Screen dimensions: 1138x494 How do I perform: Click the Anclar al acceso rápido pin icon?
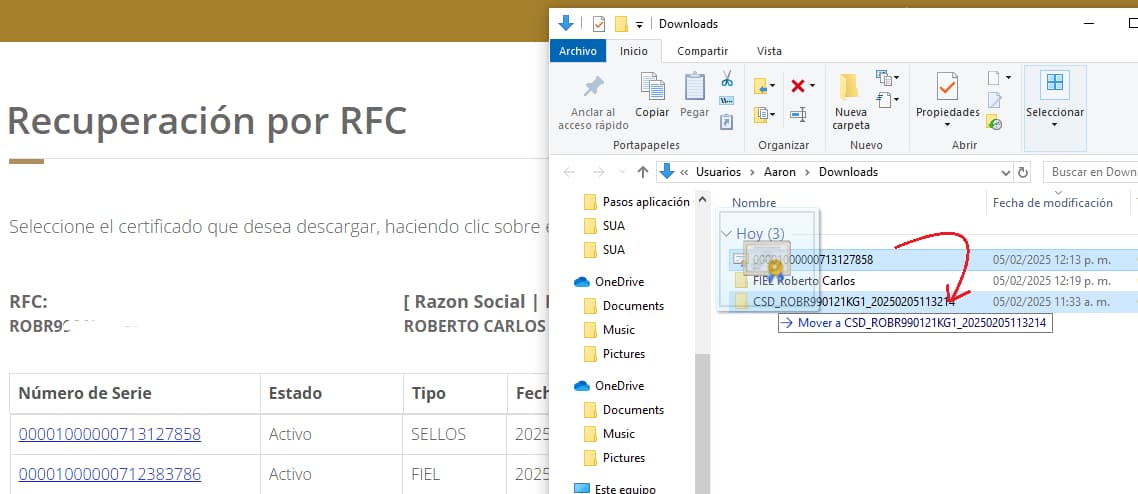tap(594, 87)
